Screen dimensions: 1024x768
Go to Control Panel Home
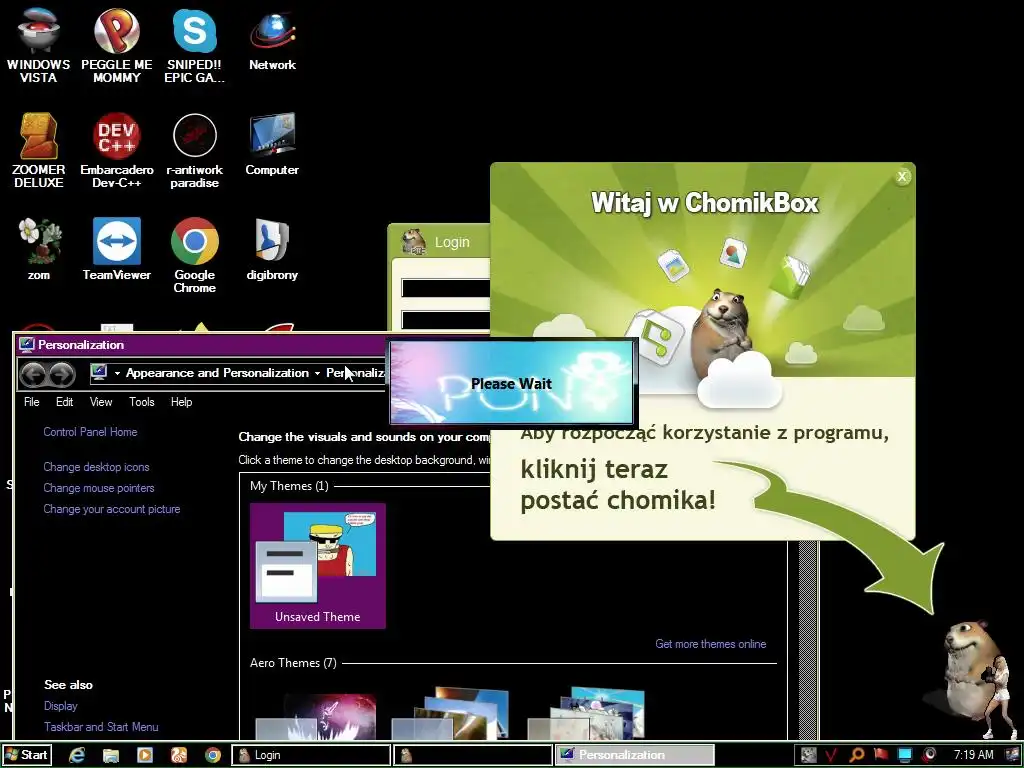[x=90, y=432]
